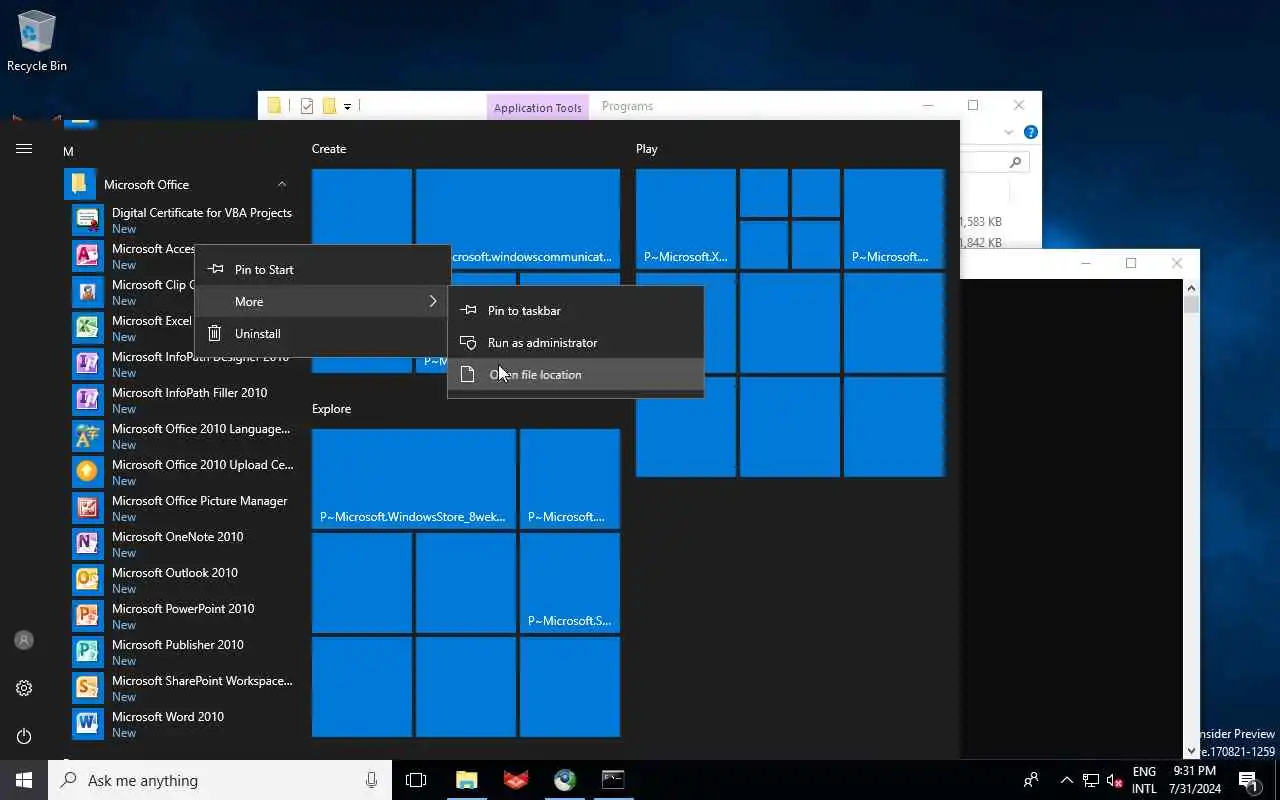
Task: Click the Explore group heading
Action: pos(331,409)
